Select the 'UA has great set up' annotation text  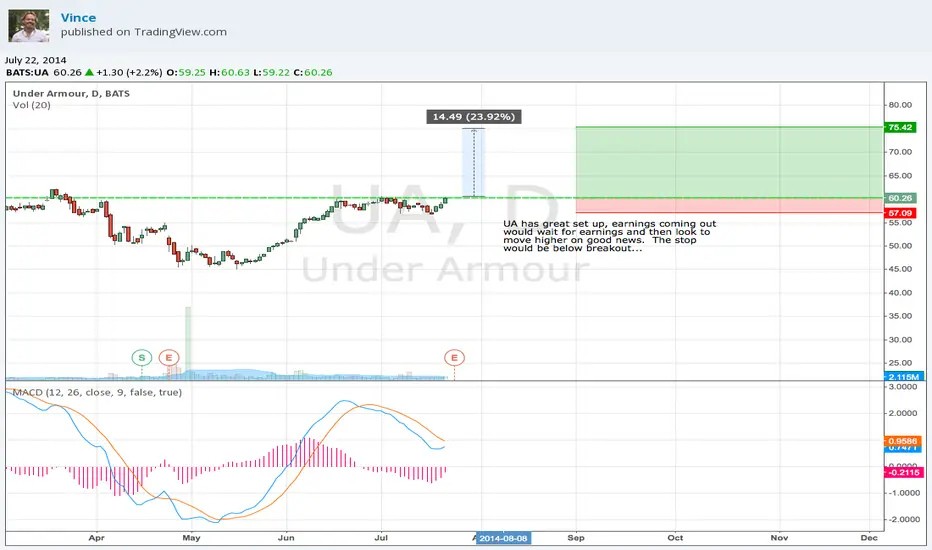pos(610,236)
